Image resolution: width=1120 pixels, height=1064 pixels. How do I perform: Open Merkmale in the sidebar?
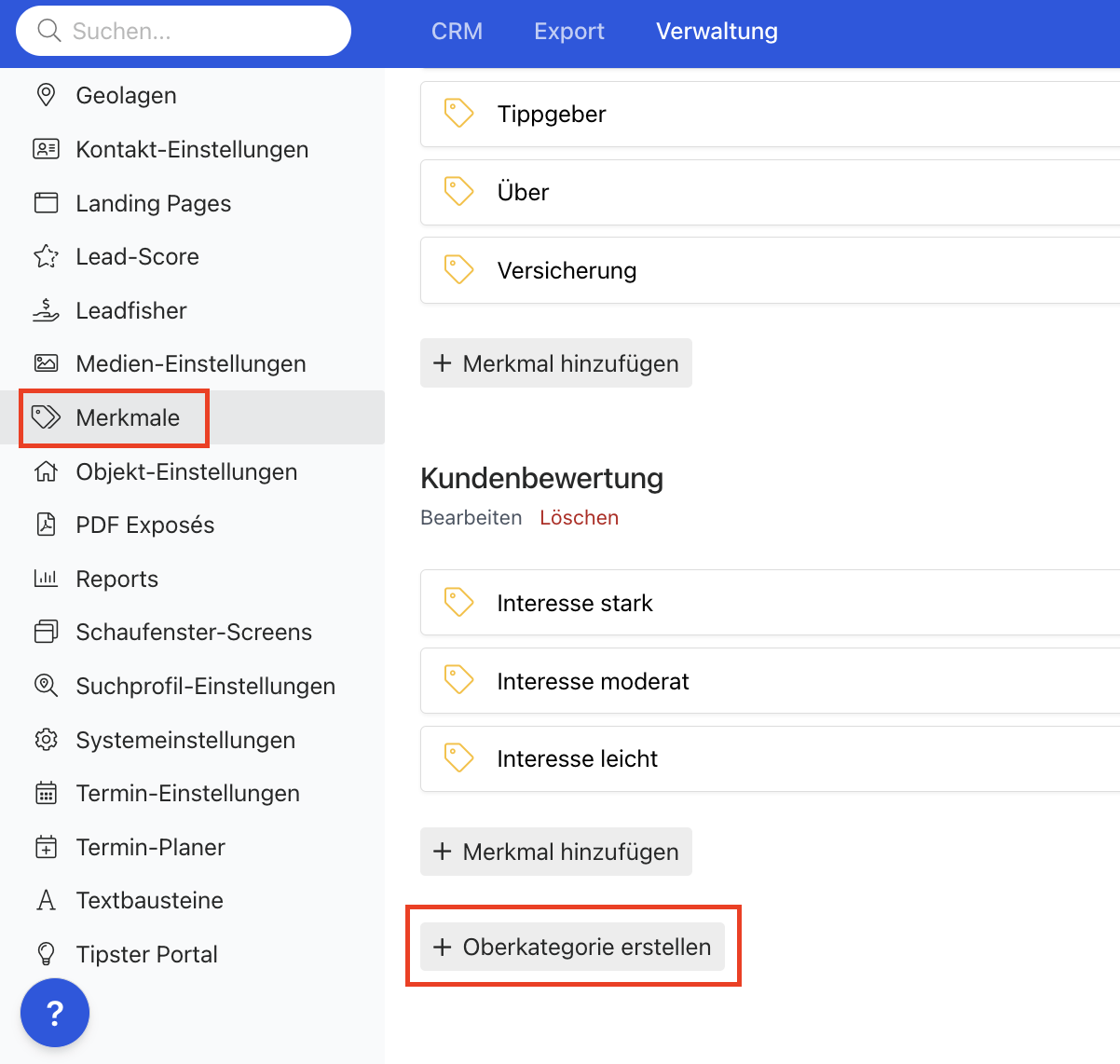pyautogui.click(x=128, y=417)
